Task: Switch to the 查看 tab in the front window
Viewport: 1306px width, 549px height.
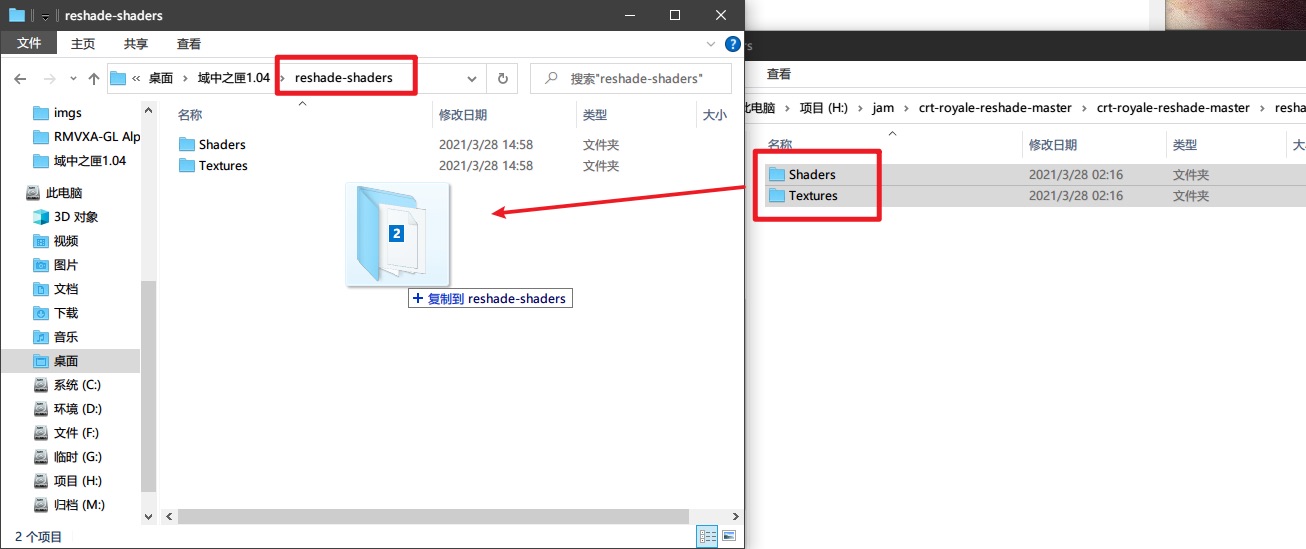Action: point(189,44)
